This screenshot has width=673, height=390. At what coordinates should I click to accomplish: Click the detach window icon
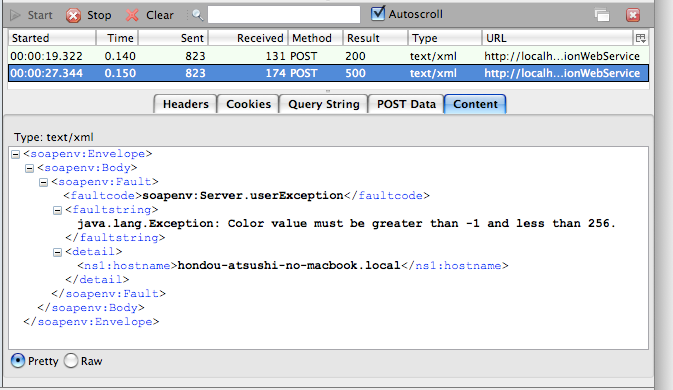[602, 15]
